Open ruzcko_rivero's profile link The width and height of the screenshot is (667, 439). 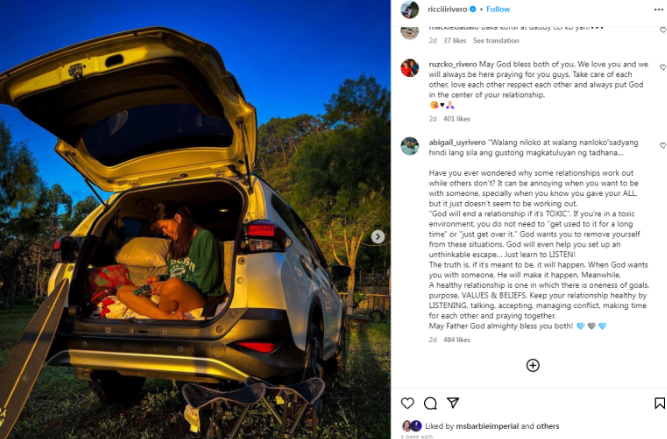coord(453,64)
